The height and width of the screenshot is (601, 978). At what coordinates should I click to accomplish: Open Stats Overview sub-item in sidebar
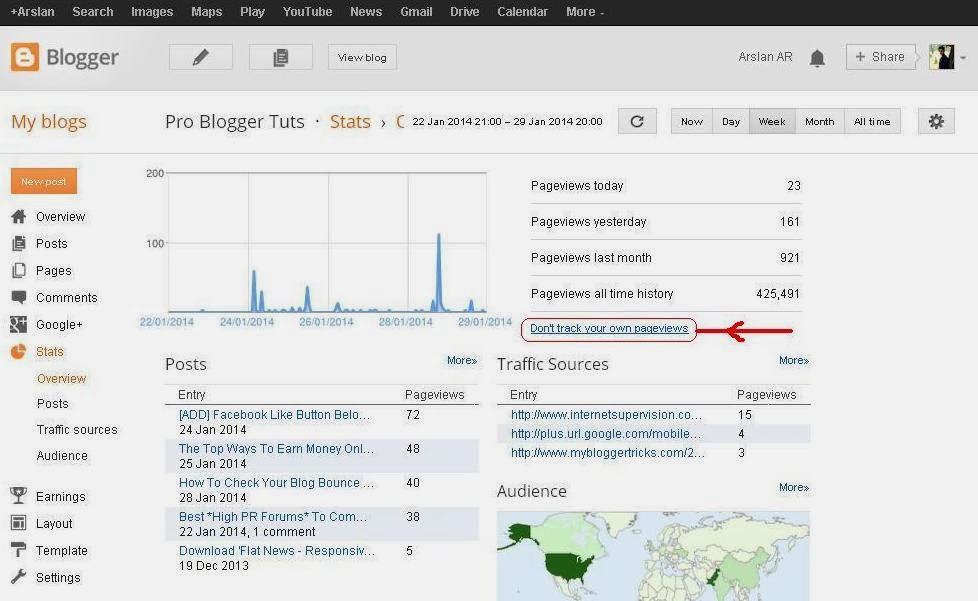pyautogui.click(x=61, y=378)
